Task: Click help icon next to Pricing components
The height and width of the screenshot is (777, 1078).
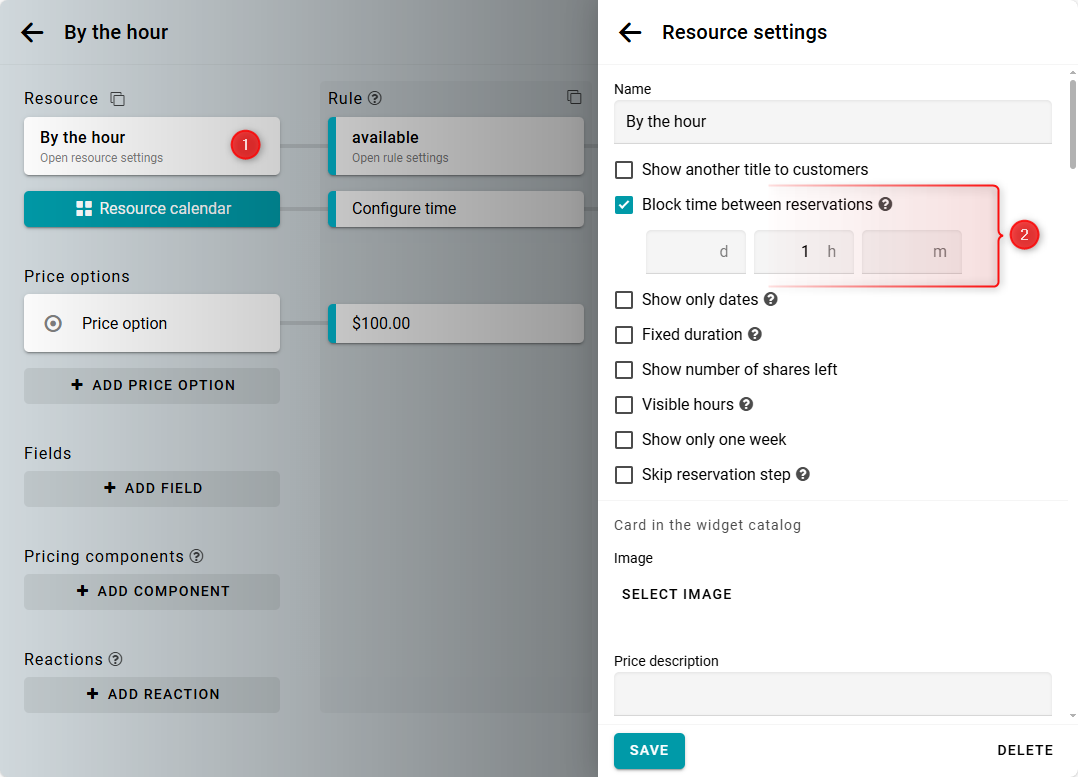Action: 197,557
